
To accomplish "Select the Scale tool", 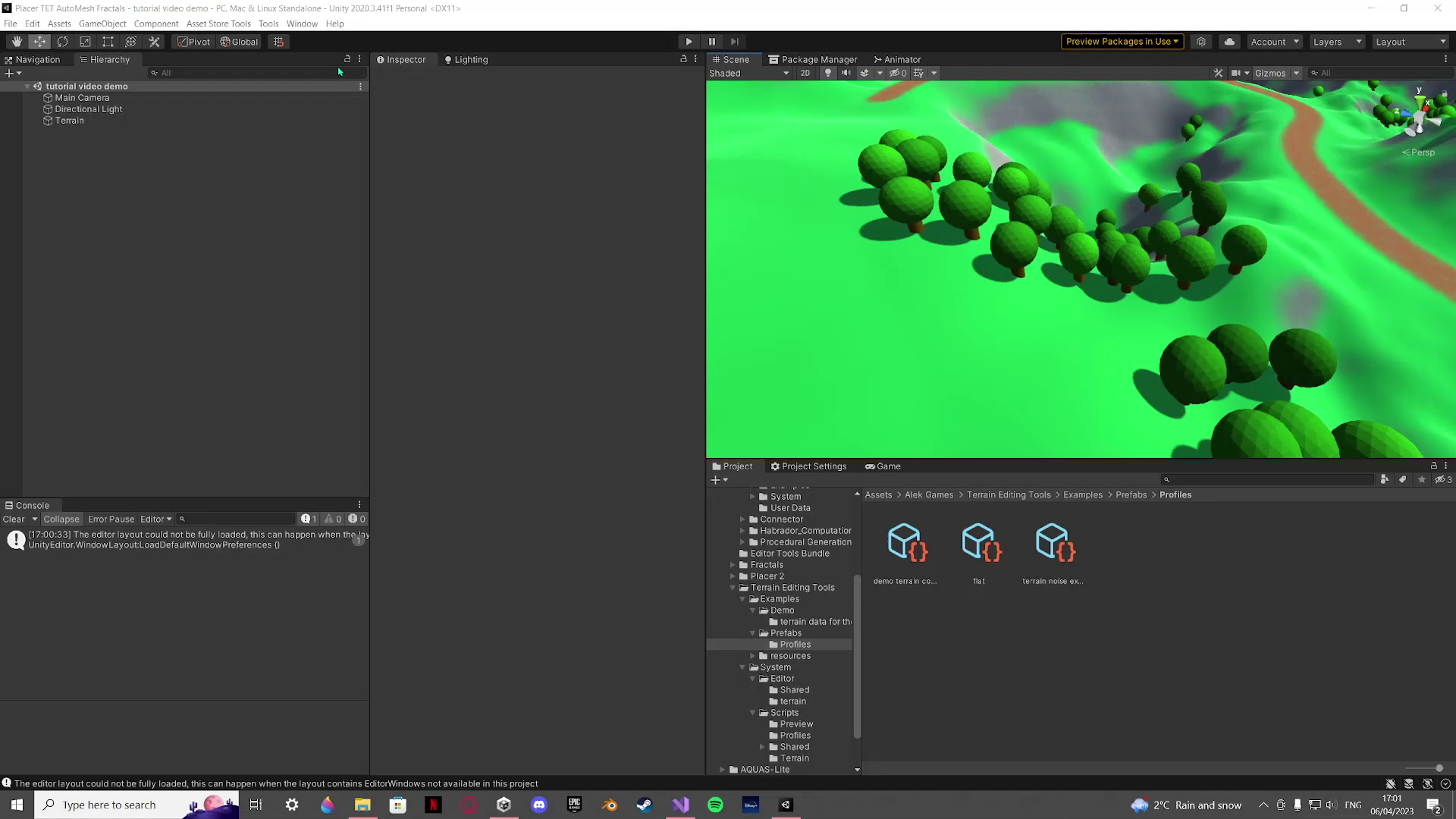I will (85, 42).
